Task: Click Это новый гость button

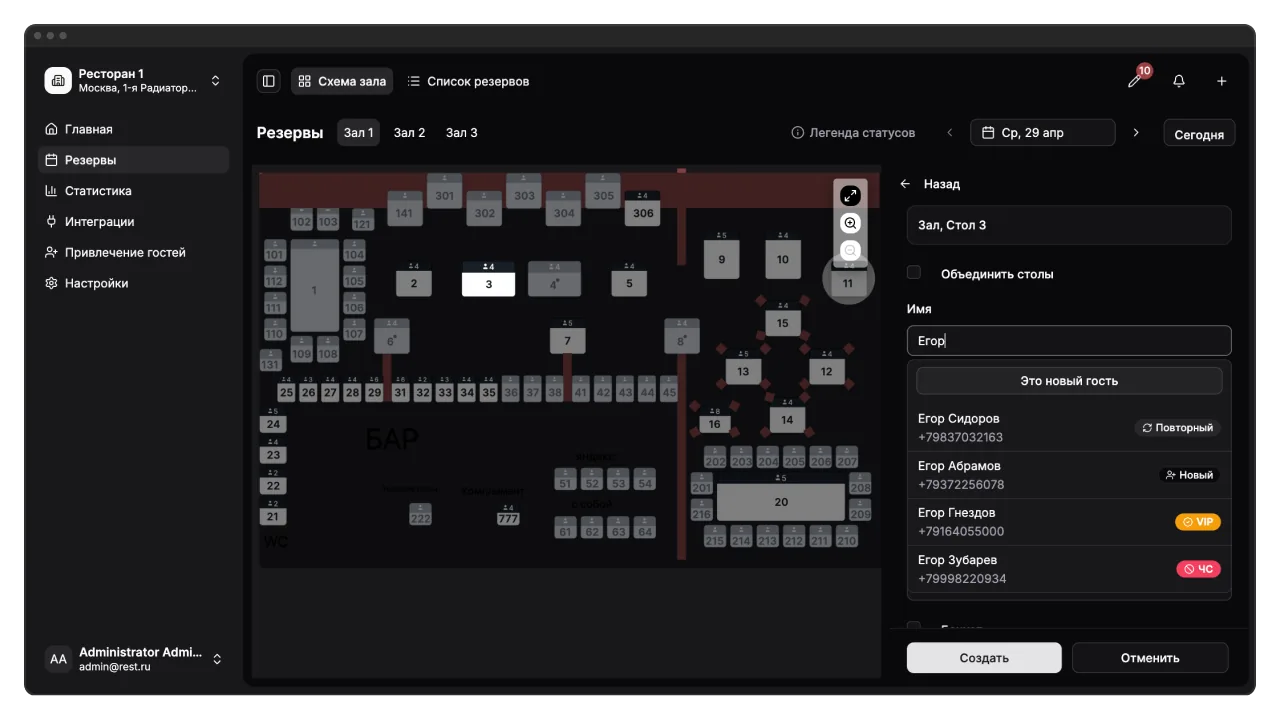Action: click(1069, 381)
